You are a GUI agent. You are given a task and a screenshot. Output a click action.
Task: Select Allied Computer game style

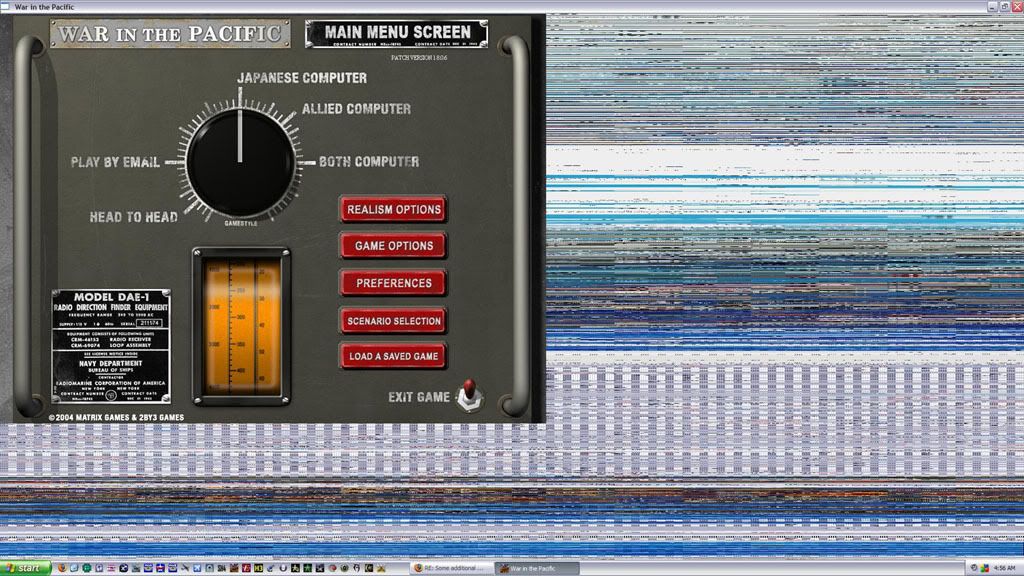click(356, 108)
